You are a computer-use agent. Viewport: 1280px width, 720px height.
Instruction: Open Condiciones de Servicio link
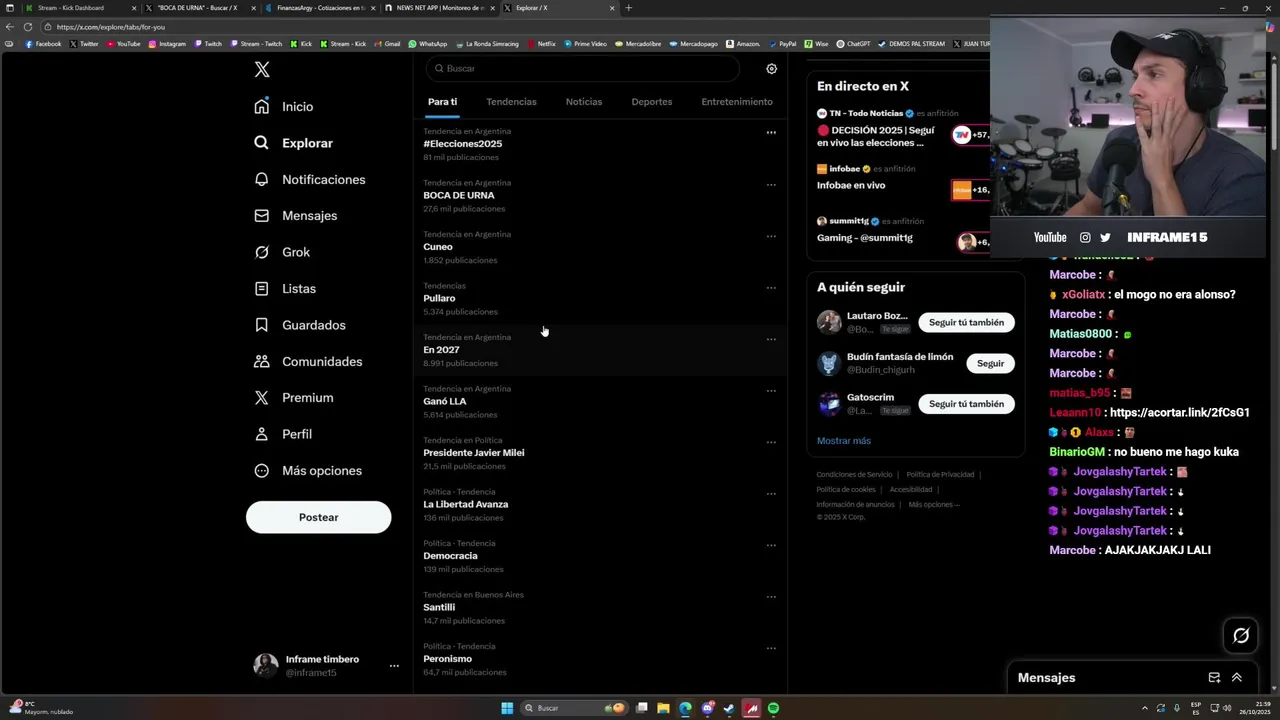coord(853,474)
